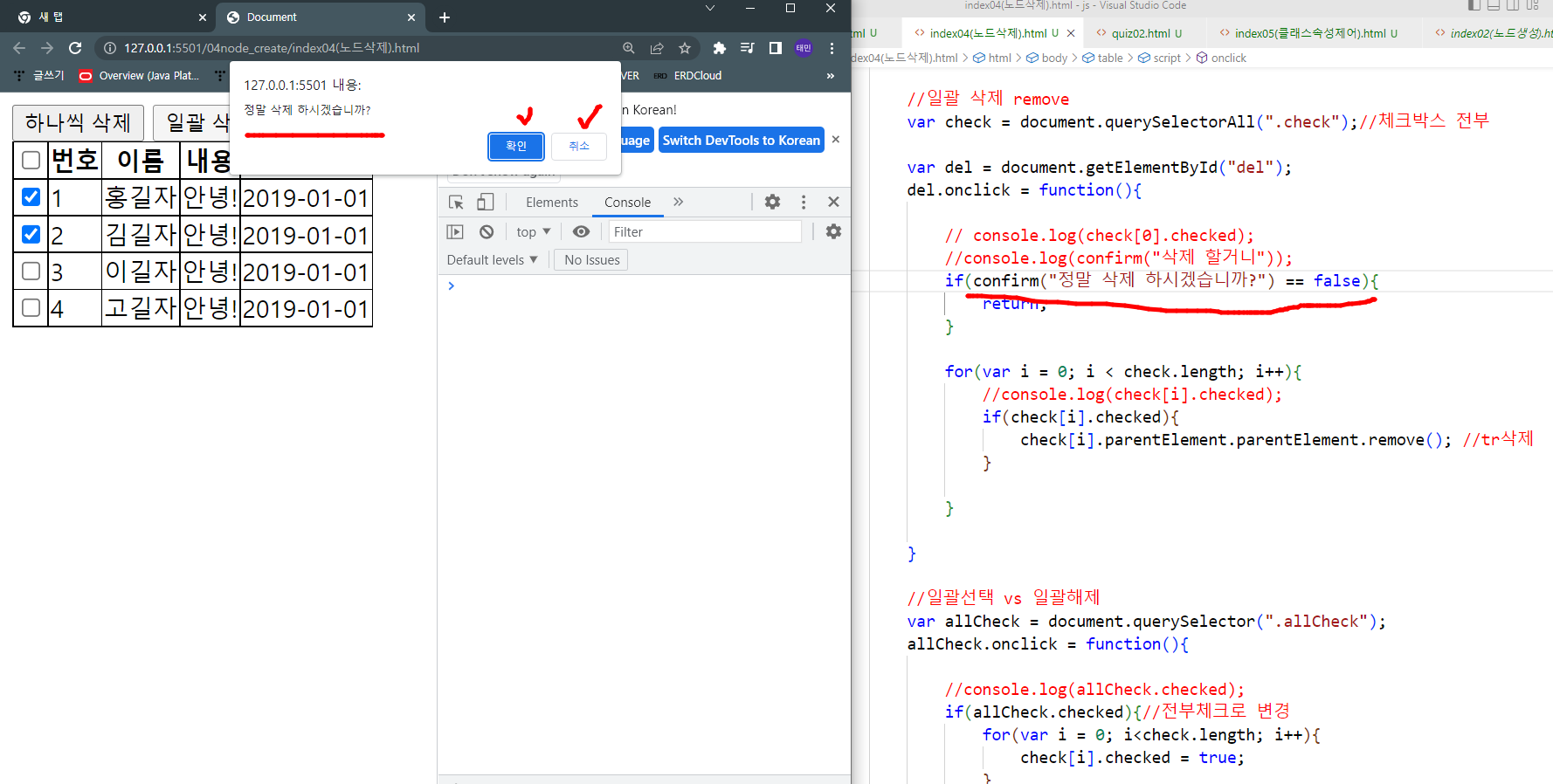Switch to the Console DevTools tab
The width and height of the screenshot is (1553, 784).
[627, 203]
